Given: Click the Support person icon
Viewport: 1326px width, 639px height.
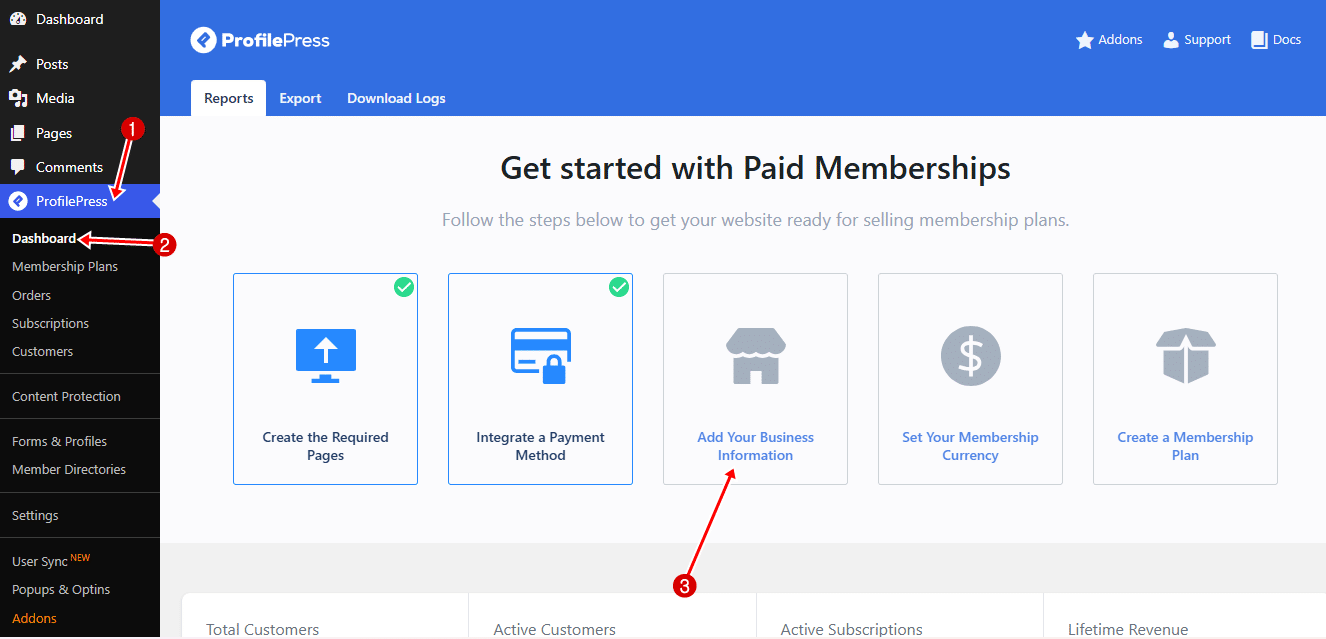Looking at the screenshot, I should 1171,40.
